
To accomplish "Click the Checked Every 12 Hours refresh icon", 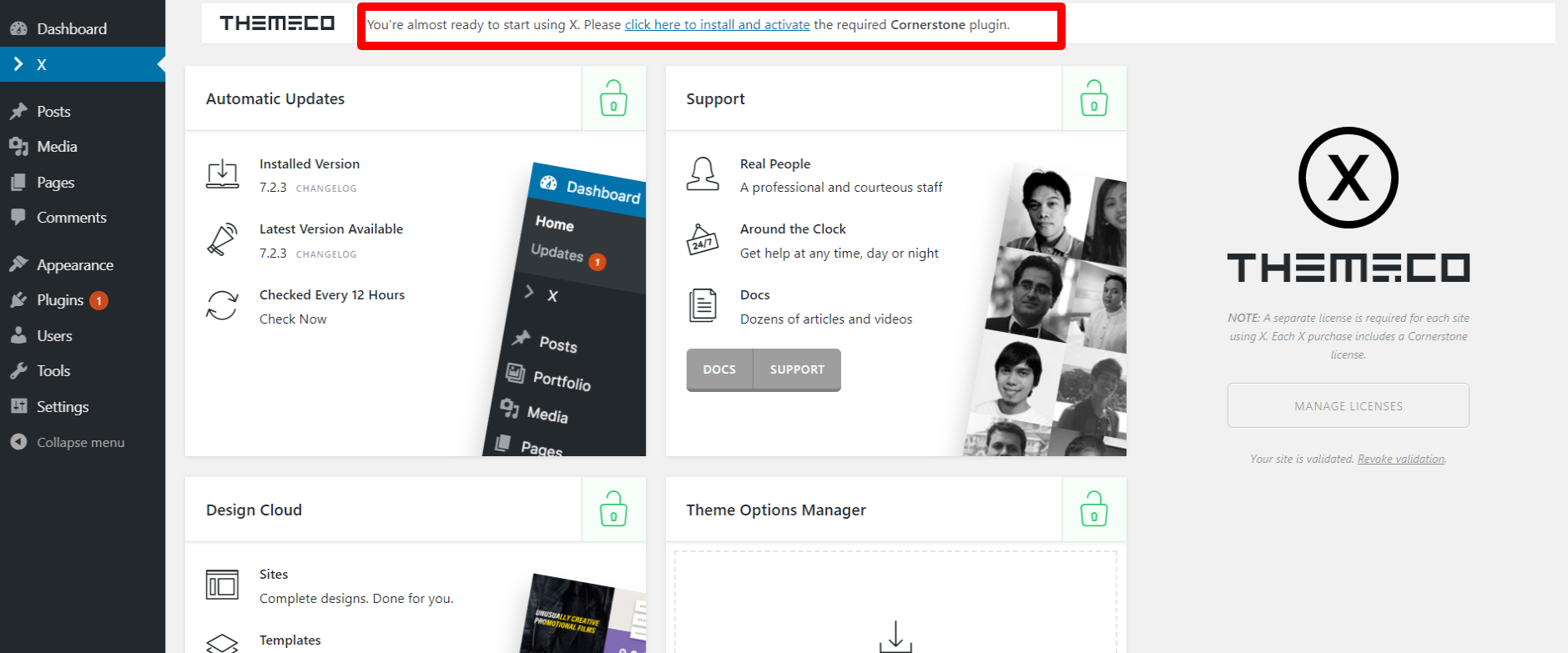I will [x=222, y=305].
